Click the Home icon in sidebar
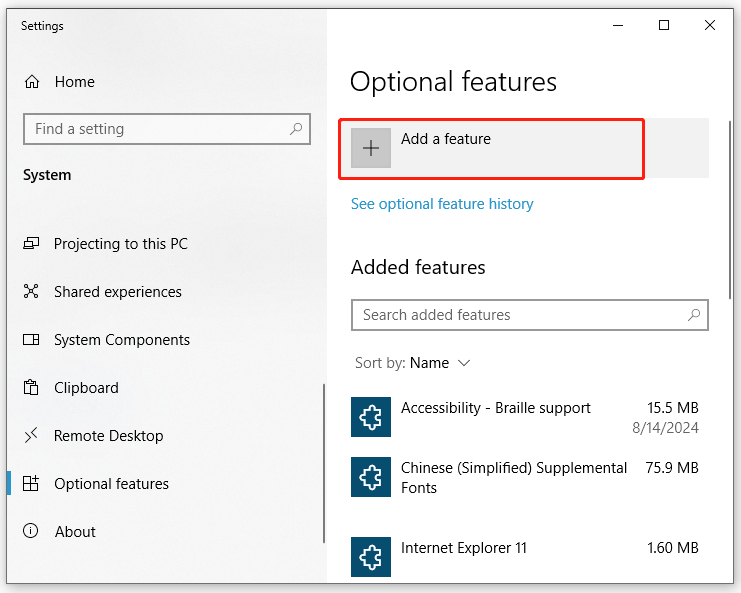The height and width of the screenshot is (593, 741). click(x=32, y=82)
